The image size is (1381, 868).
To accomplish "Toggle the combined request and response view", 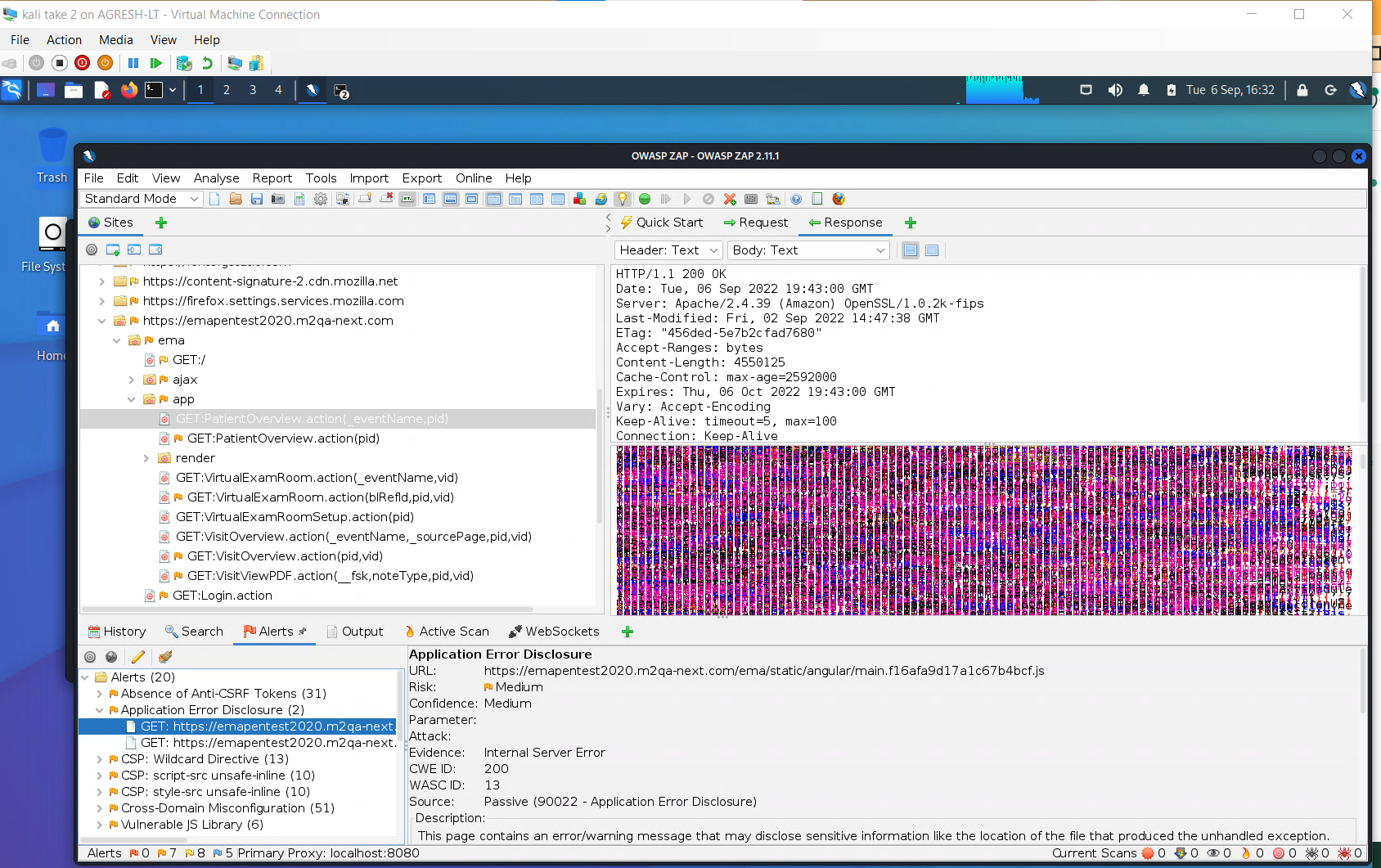I will 932,250.
